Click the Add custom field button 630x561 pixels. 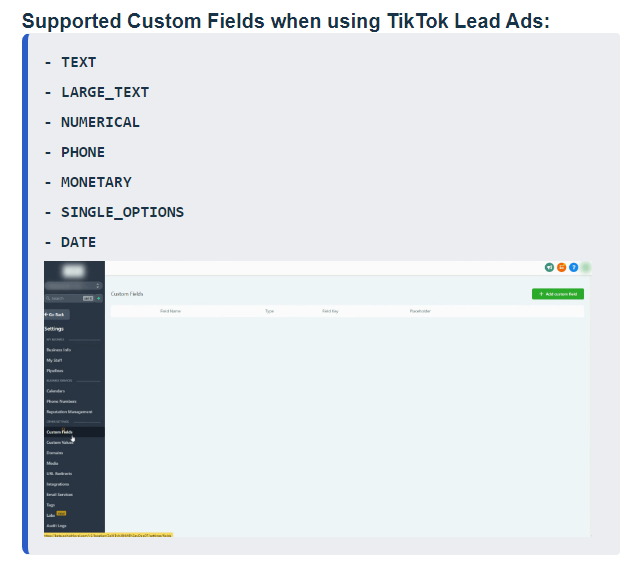[x=557, y=294]
